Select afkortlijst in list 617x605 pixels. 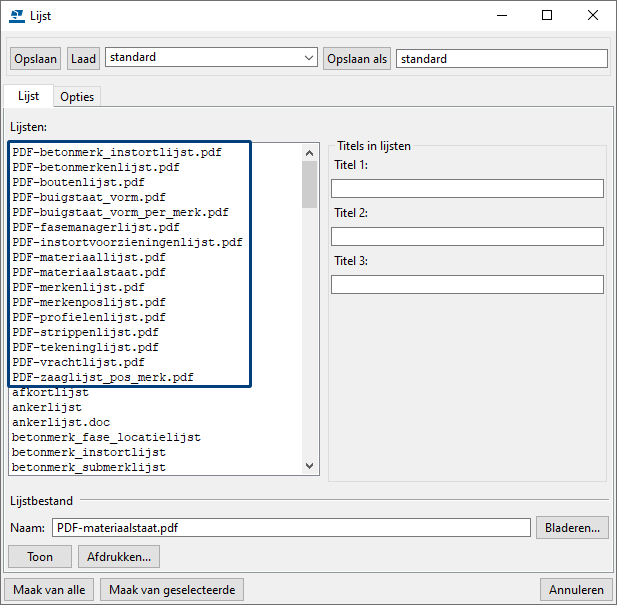pos(50,392)
